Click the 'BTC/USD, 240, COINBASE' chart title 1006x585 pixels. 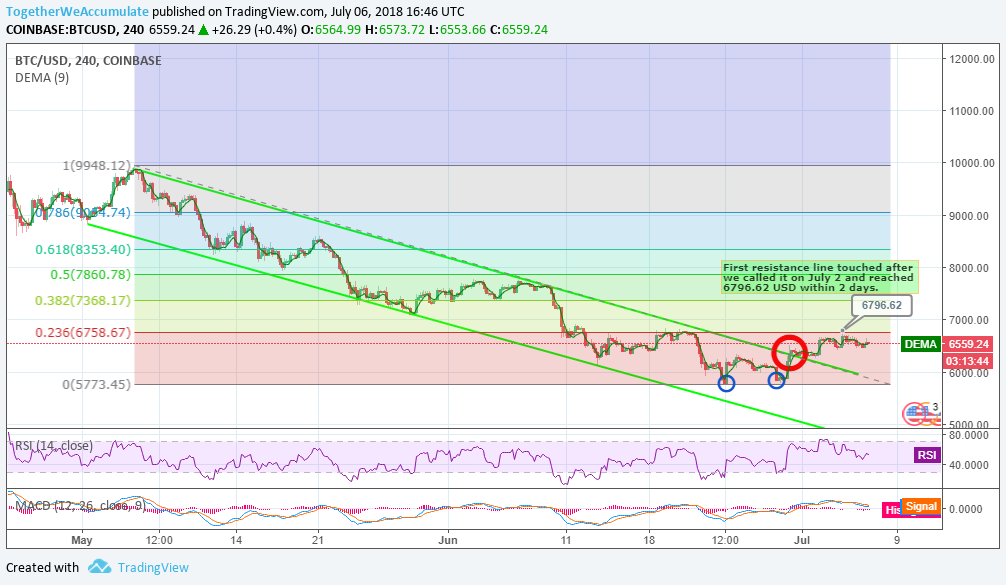pyautogui.click(x=89, y=60)
